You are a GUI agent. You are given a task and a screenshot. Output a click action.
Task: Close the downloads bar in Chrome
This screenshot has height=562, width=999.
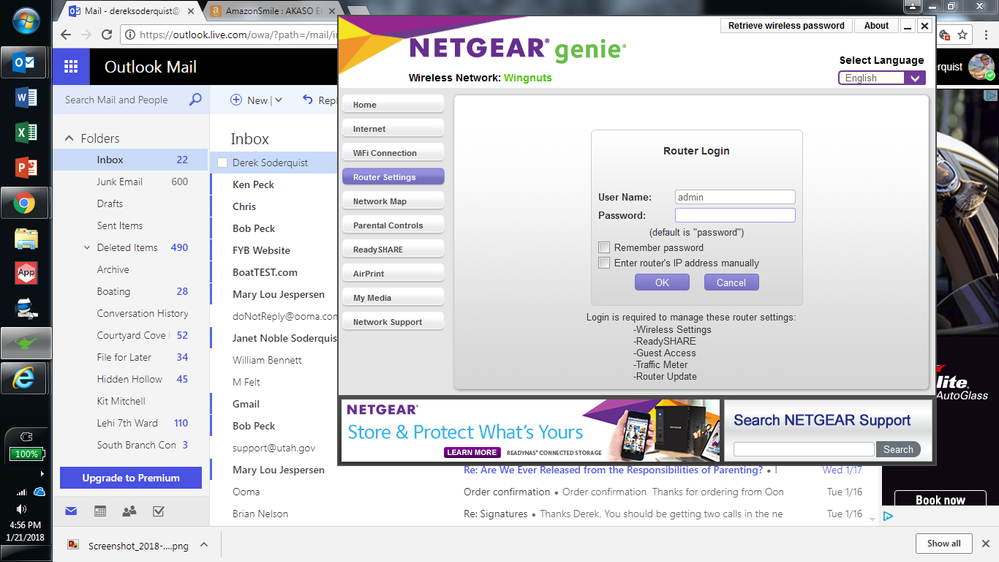[x=986, y=544]
